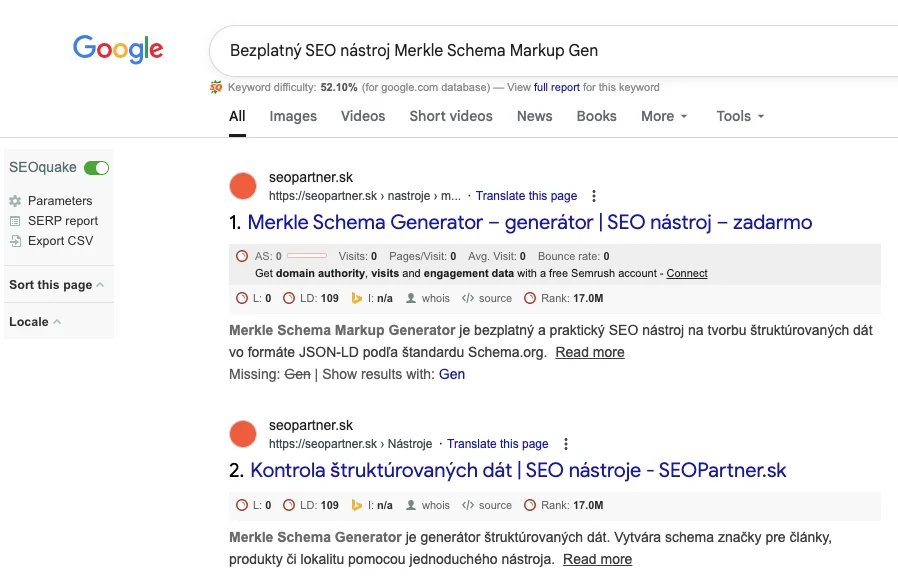Click into the Google search field
Screen dimensions: 898x587
coord(550,50)
